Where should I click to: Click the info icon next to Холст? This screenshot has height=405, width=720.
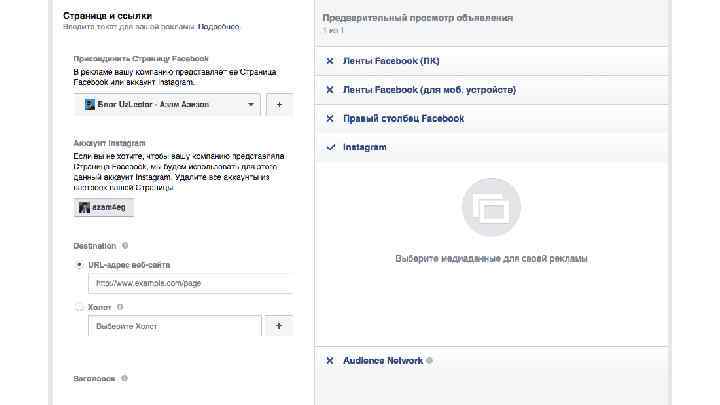click(x=120, y=307)
